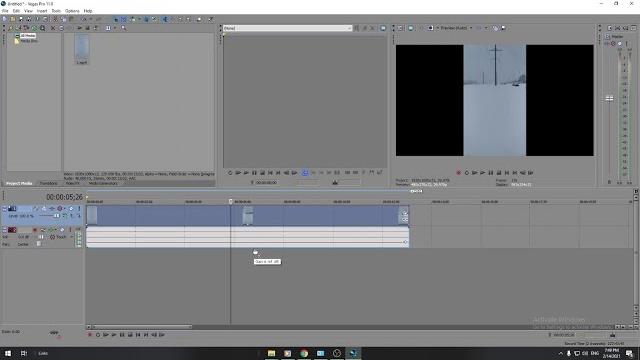Screen dimensions: 640x360
Task: Select Media Bins in the media tree
Action: pos(29,41)
